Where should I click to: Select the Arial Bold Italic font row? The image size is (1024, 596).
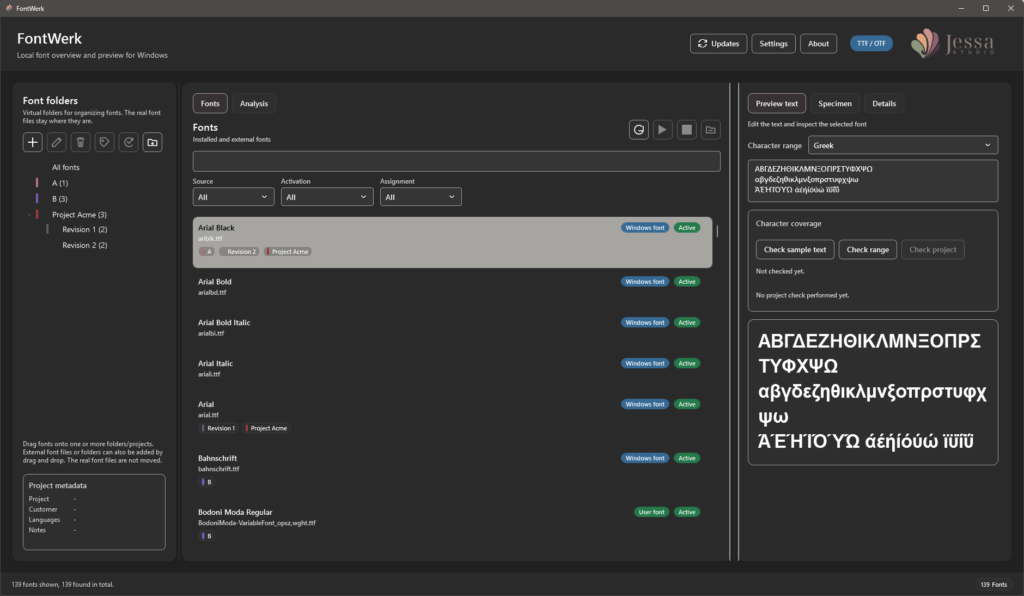[x=452, y=328]
